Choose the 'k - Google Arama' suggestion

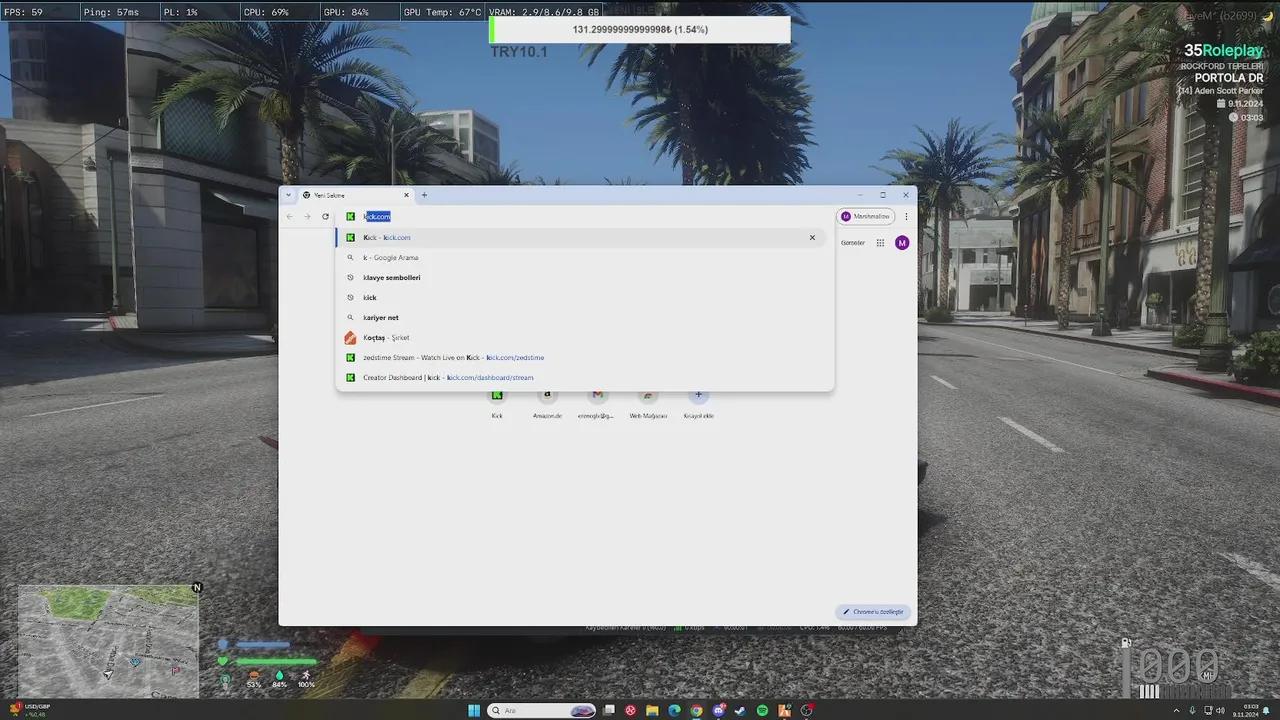point(584,257)
